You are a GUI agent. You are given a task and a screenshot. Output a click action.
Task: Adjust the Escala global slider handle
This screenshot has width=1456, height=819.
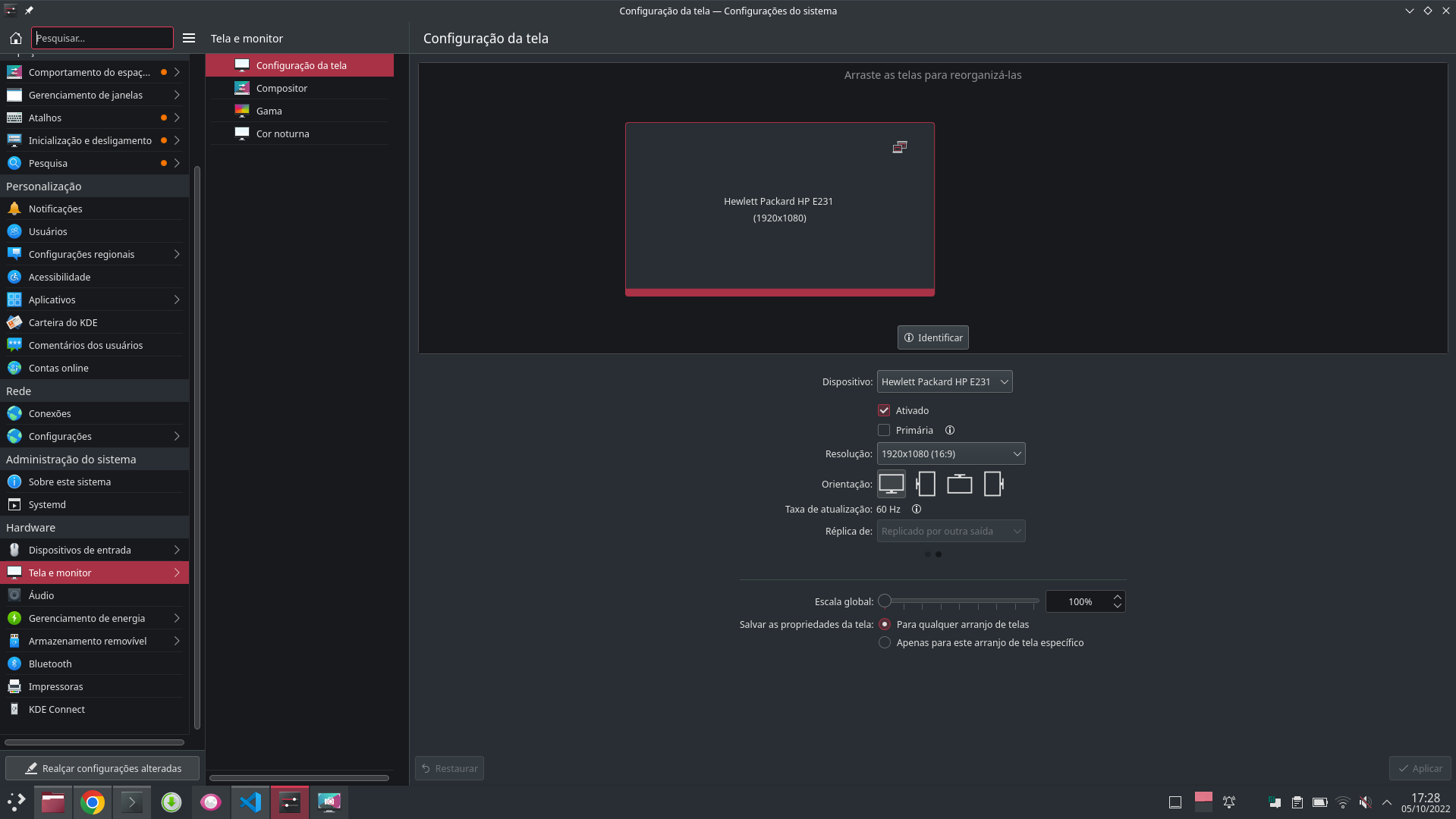coord(885,601)
